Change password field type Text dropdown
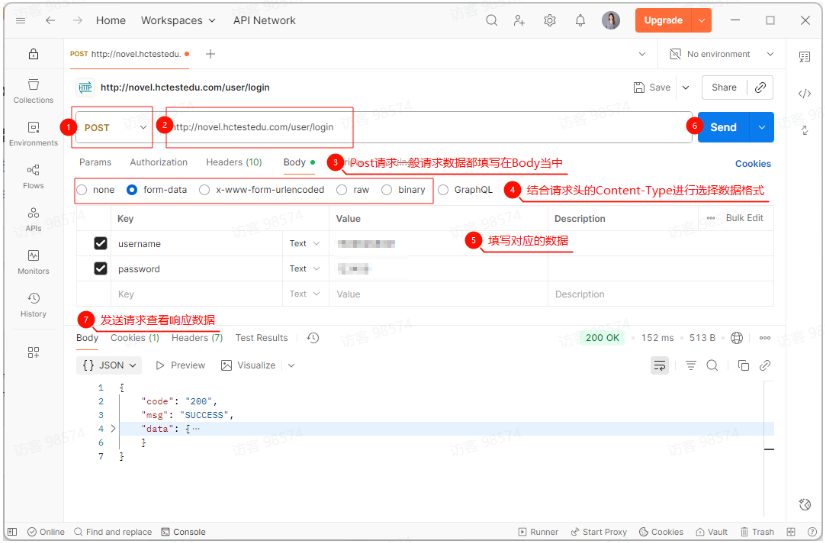The width and height of the screenshot is (825, 543). [305, 268]
